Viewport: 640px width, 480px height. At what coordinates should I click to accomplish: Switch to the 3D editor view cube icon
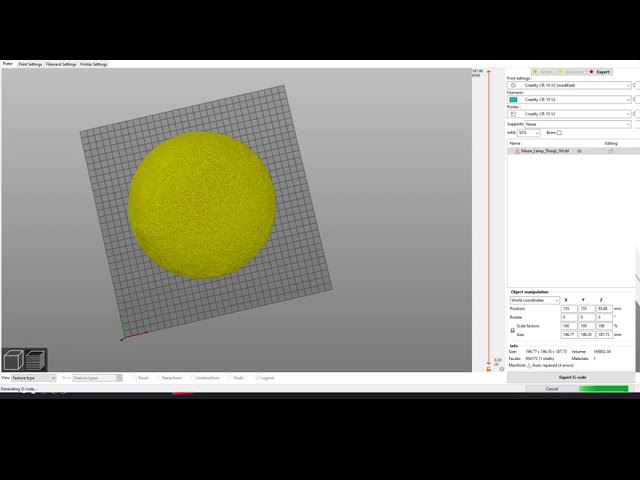(x=13, y=360)
